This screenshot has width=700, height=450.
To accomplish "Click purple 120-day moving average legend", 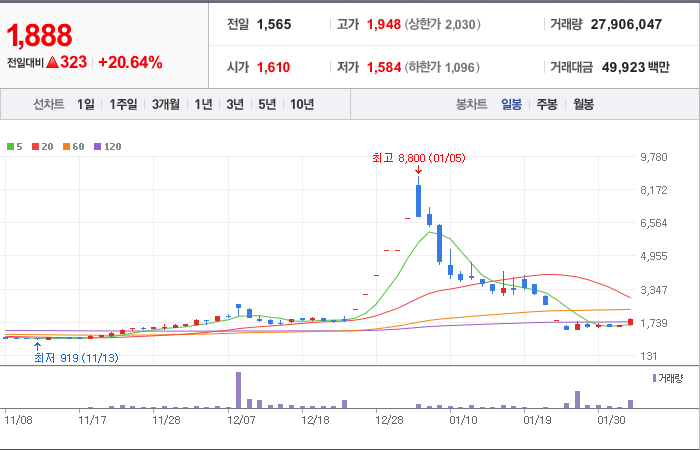I will coord(108,146).
